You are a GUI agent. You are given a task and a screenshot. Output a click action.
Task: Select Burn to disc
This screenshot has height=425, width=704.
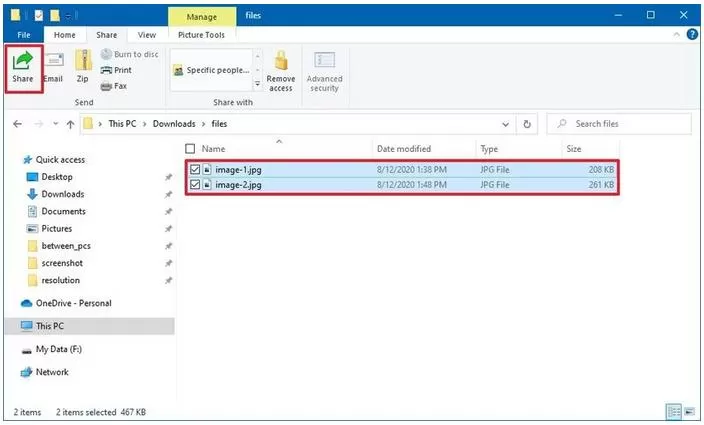point(130,54)
